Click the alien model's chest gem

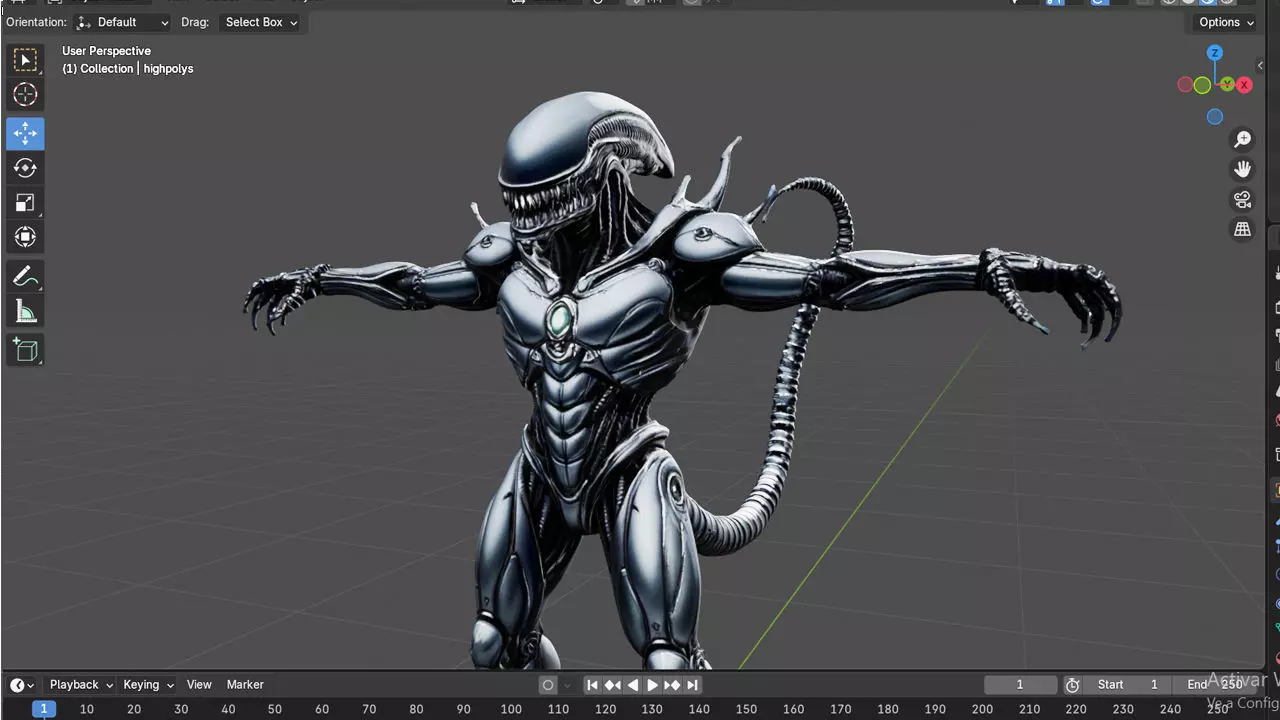pyautogui.click(x=560, y=321)
